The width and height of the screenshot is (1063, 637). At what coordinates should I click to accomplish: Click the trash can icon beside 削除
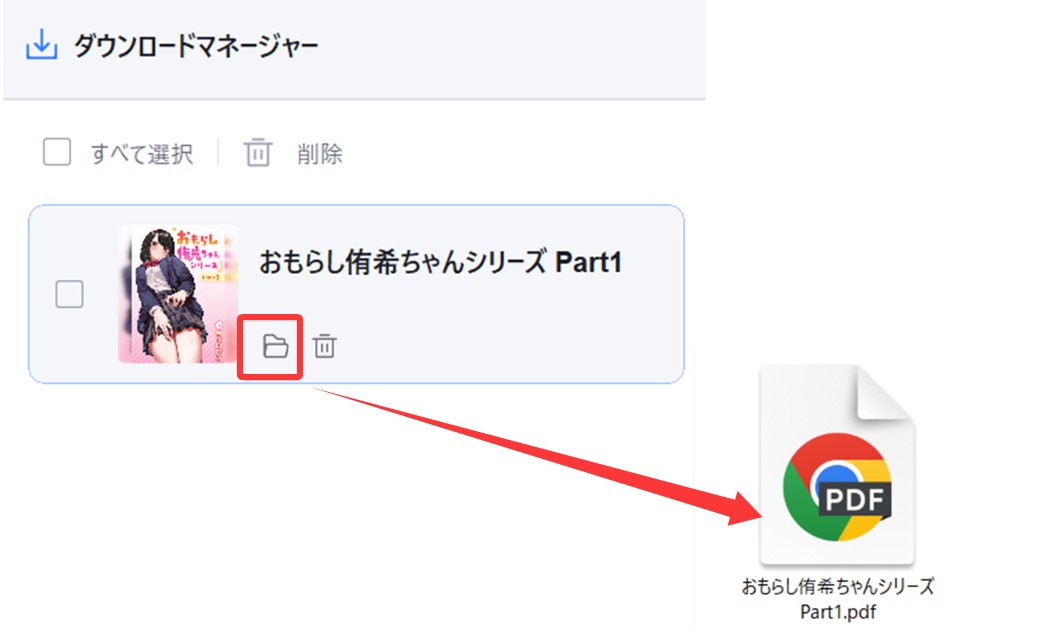tap(258, 153)
